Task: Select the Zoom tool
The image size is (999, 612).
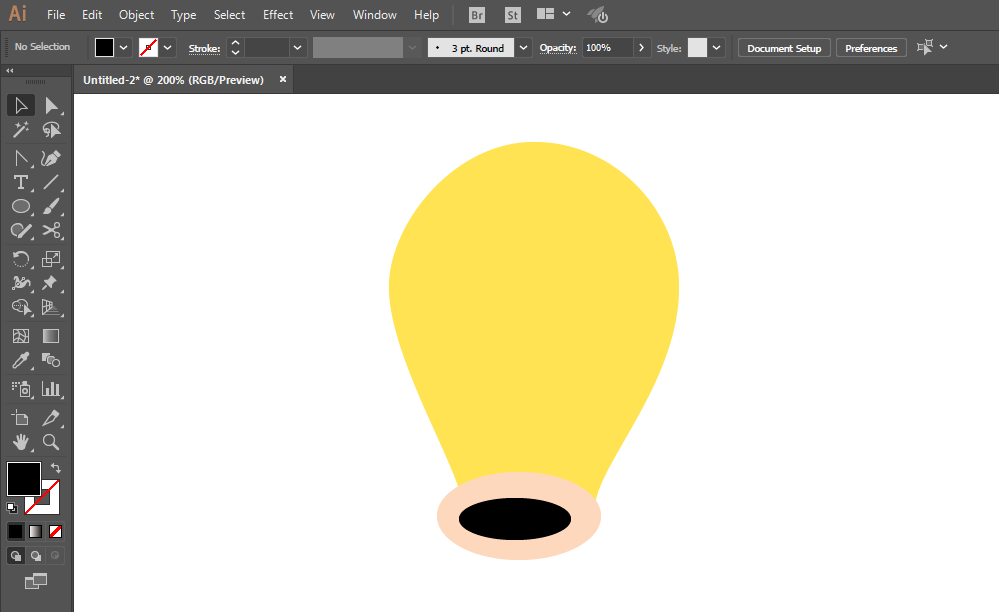Action: 51,442
